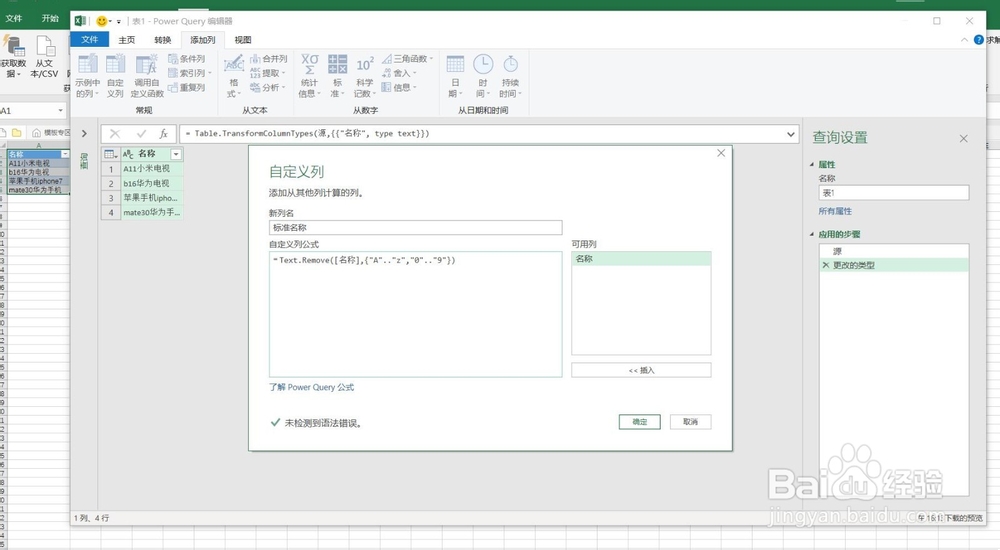Select the cell mate30华为手...
The height and width of the screenshot is (550, 1000).
[151, 212]
